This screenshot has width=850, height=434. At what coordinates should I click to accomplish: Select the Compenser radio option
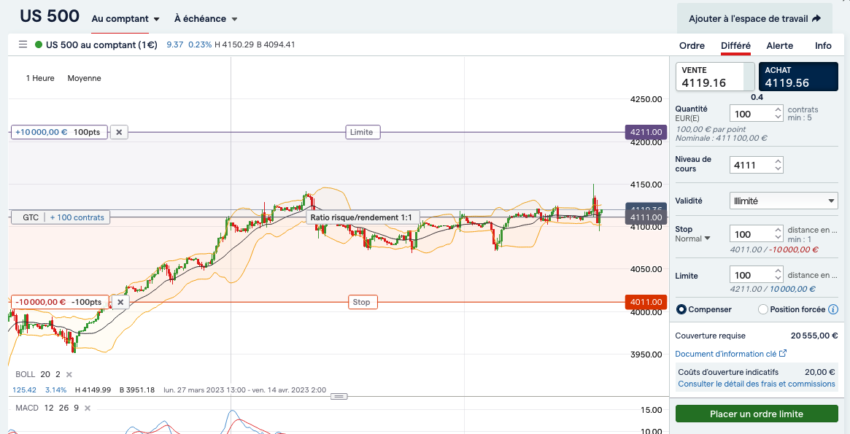coord(683,310)
